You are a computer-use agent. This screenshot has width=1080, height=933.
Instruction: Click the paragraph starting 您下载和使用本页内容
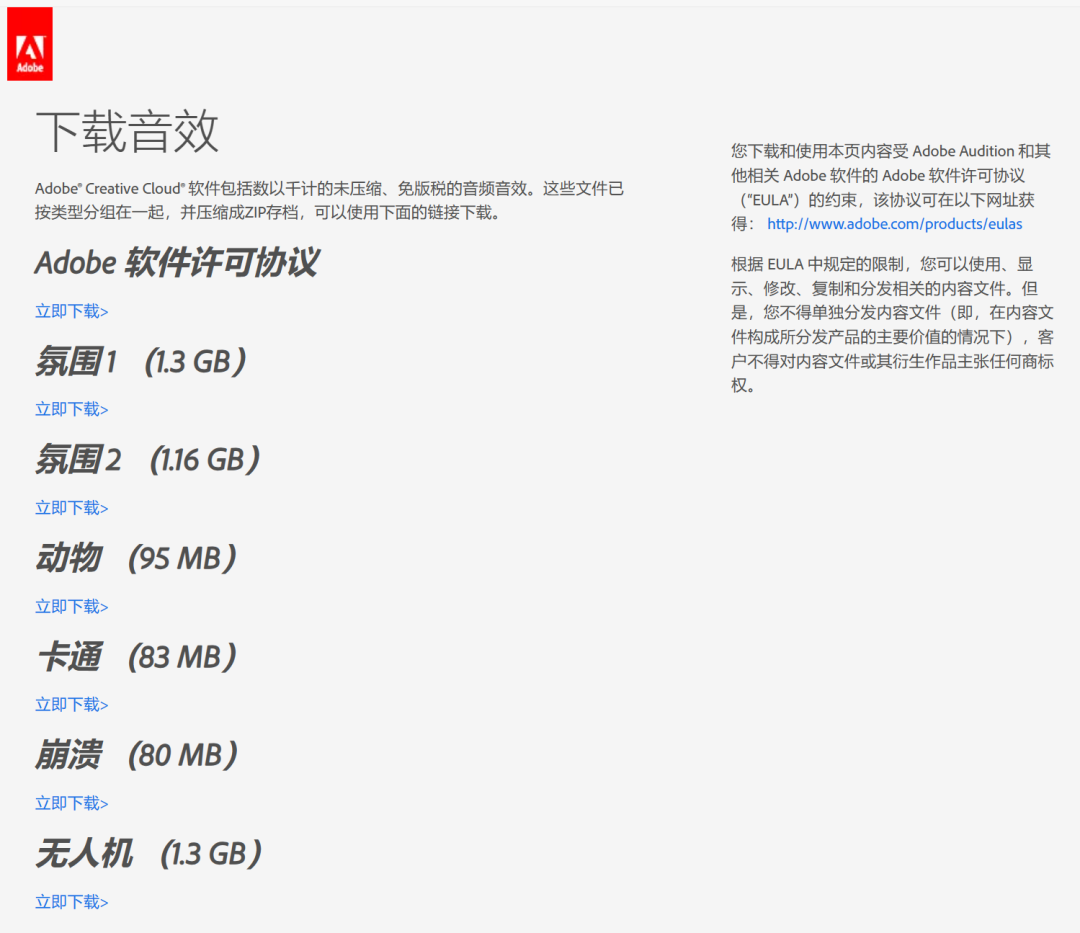(891, 187)
